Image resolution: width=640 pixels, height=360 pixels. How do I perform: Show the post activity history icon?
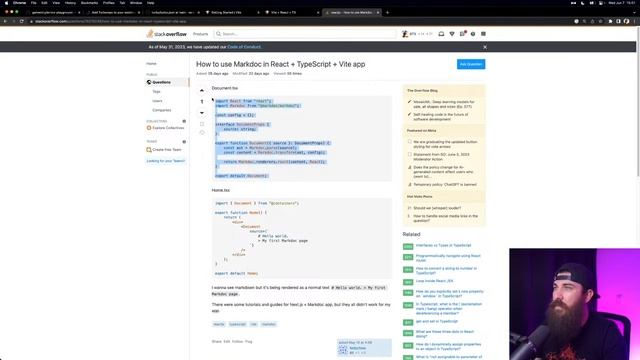202,133
